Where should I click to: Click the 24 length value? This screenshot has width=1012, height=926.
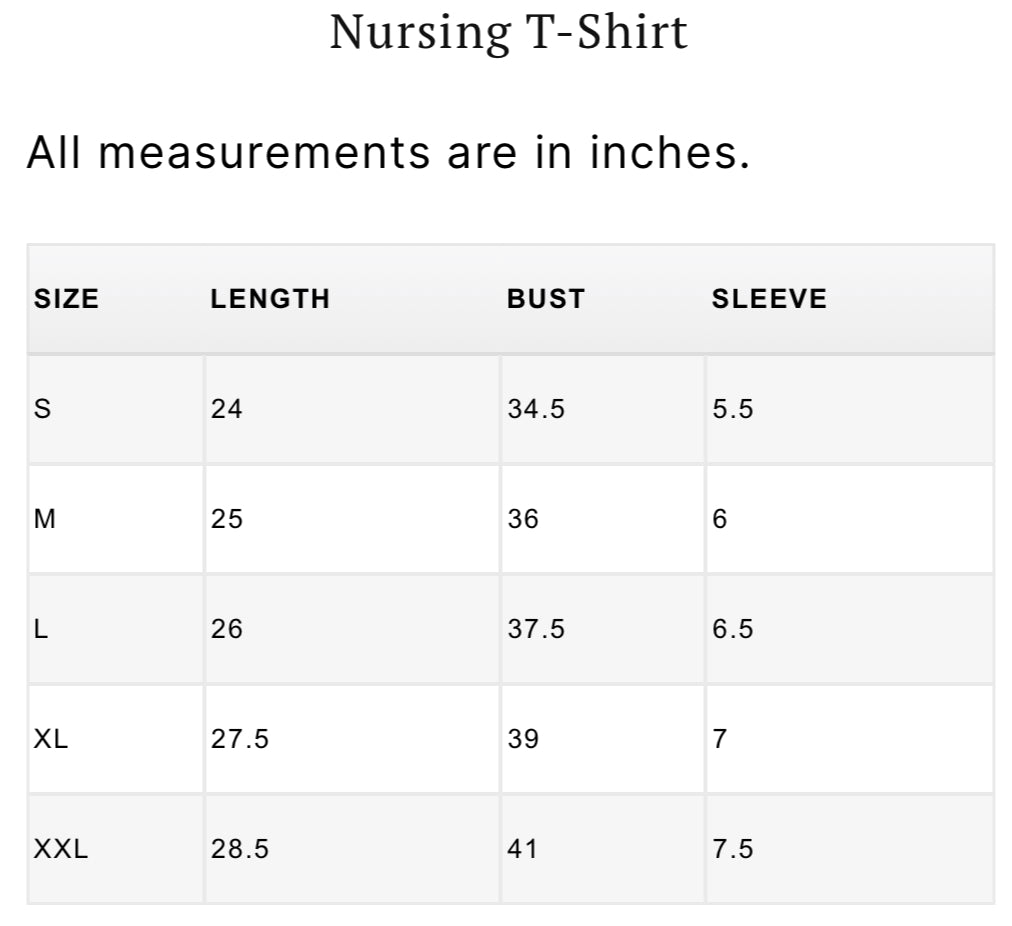pyautogui.click(x=227, y=409)
